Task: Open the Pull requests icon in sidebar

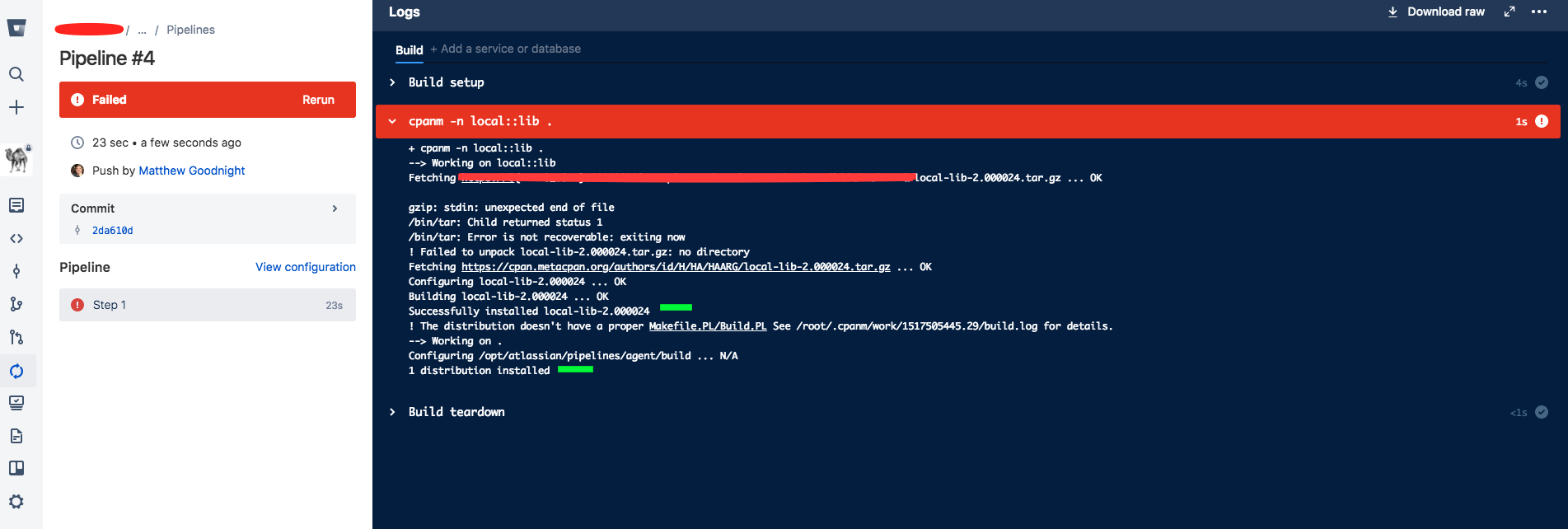Action: click(16, 337)
